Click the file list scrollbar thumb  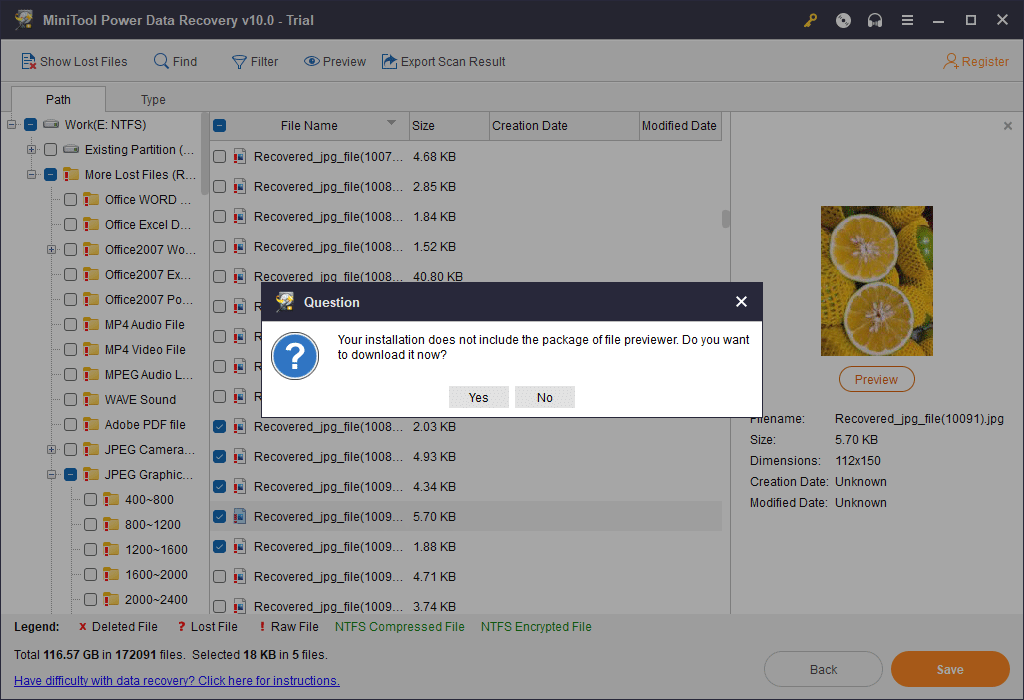point(726,219)
